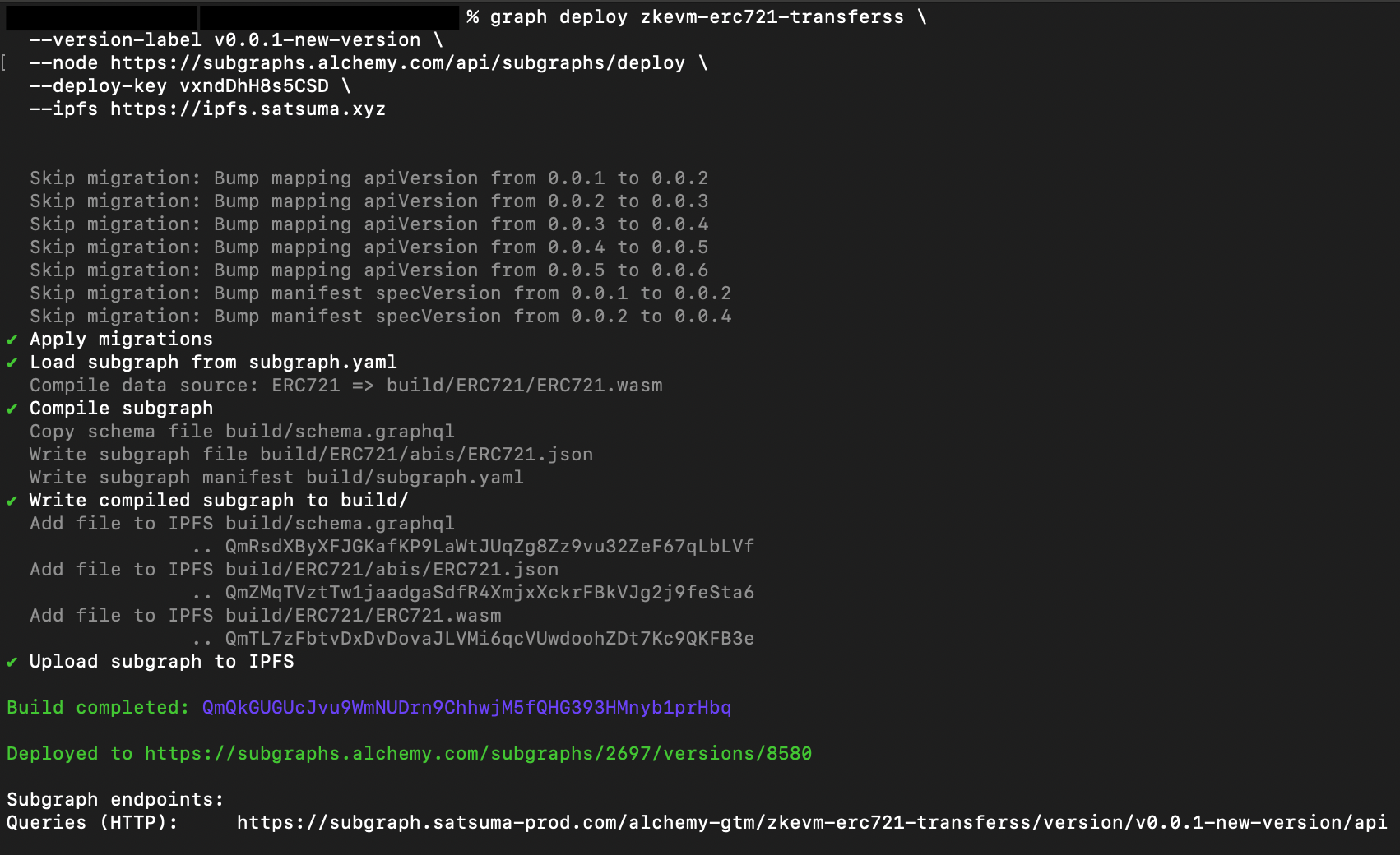The height and width of the screenshot is (855, 1400).
Task: Click the Subgraph endpoints heading
Action: pyautogui.click(x=115, y=800)
